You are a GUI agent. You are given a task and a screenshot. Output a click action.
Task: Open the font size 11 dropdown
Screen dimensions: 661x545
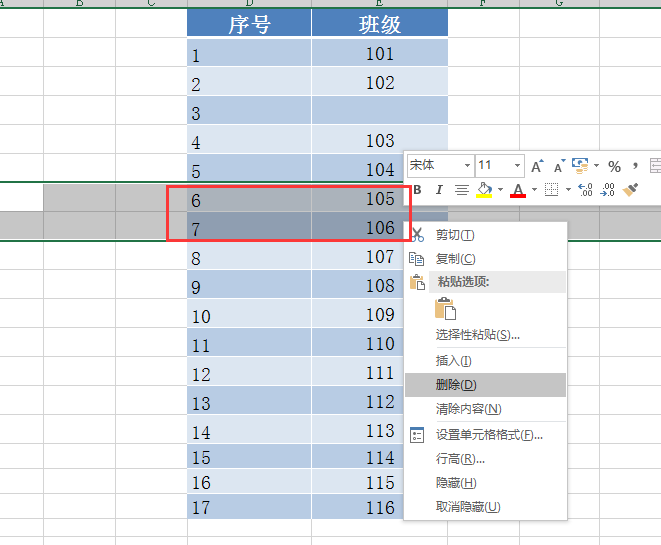pyautogui.click(x=517, y=165)
